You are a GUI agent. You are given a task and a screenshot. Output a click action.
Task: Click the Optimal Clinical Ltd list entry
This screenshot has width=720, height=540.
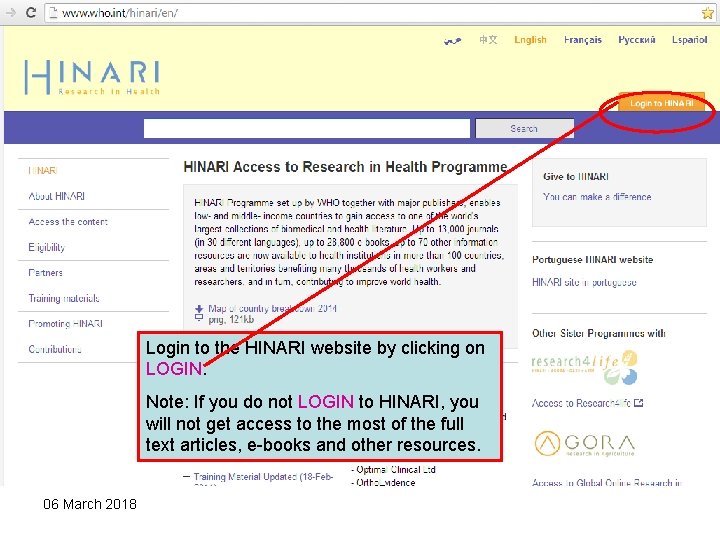(396, 470)
